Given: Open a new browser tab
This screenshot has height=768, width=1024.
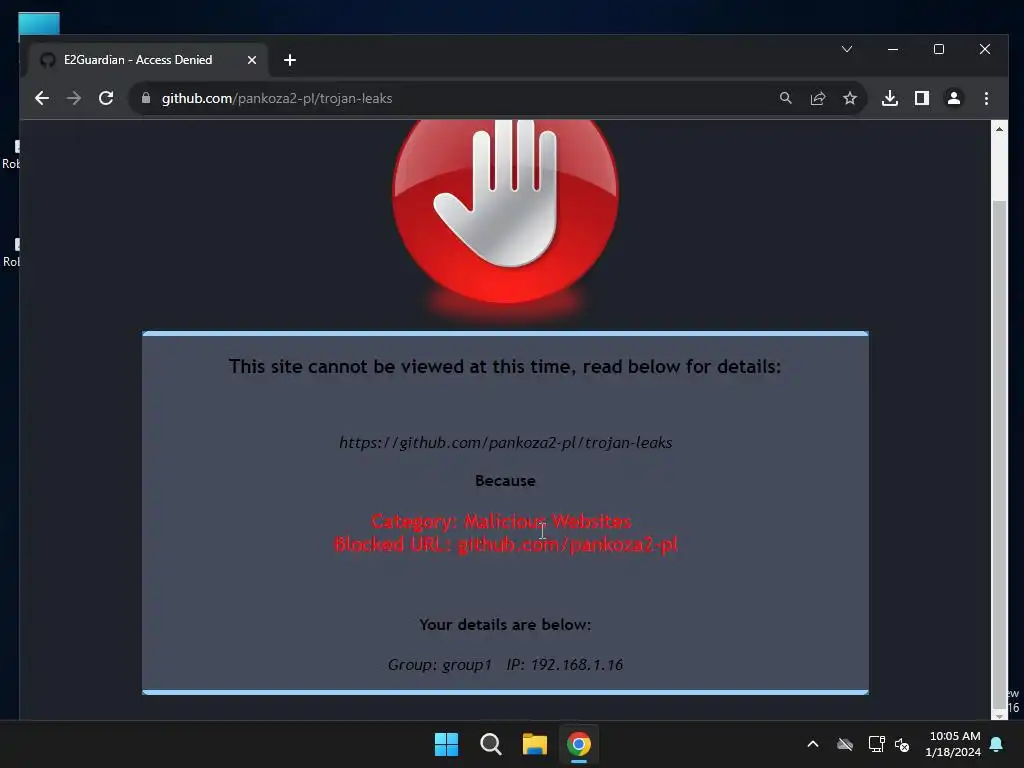Looking at the screenshot, I should 290,60.
